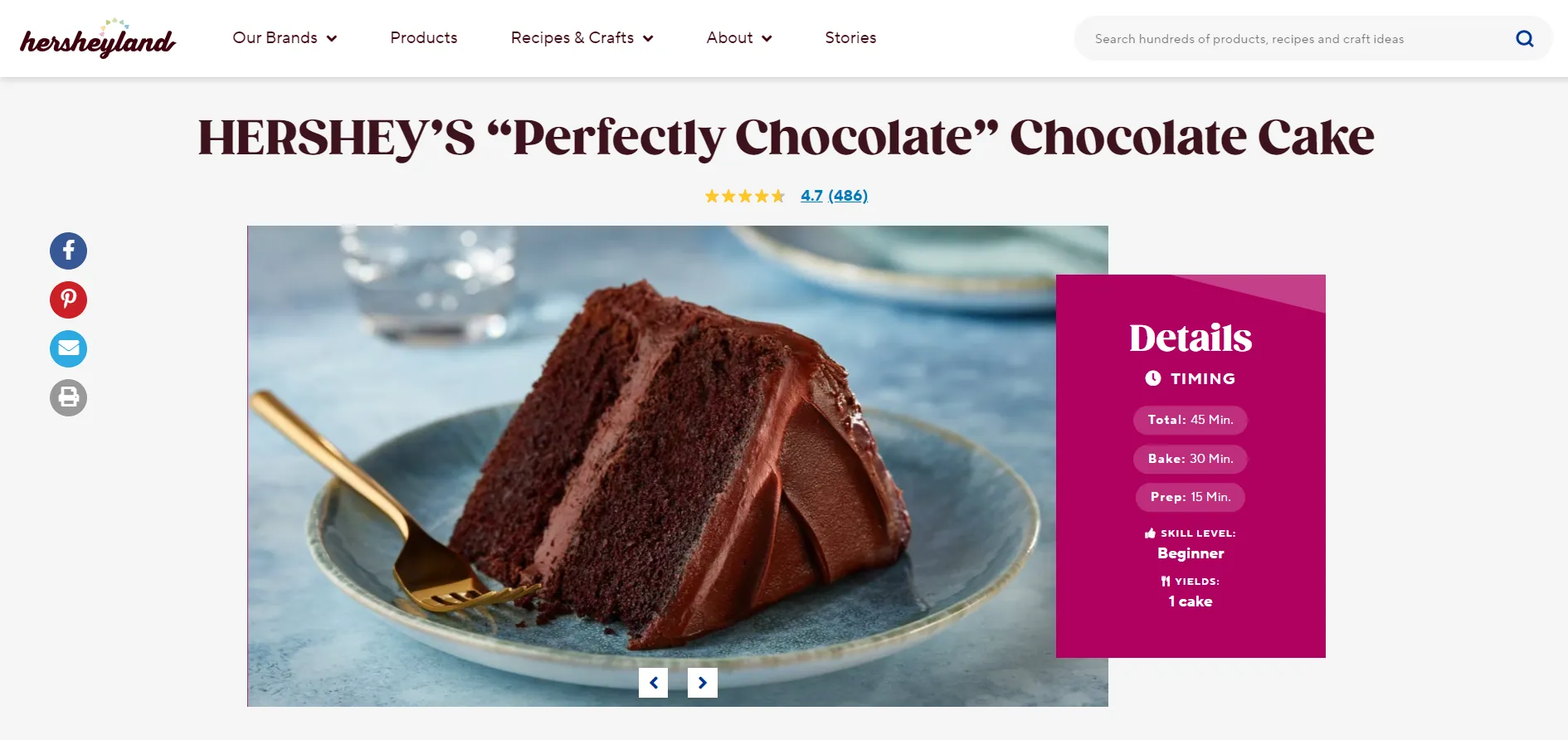Click the Bake 30 Min. timing pill
Image resolution: width=1568 pixels, height=740 pixels.
pyautogui.click(x=1191, y=459)
